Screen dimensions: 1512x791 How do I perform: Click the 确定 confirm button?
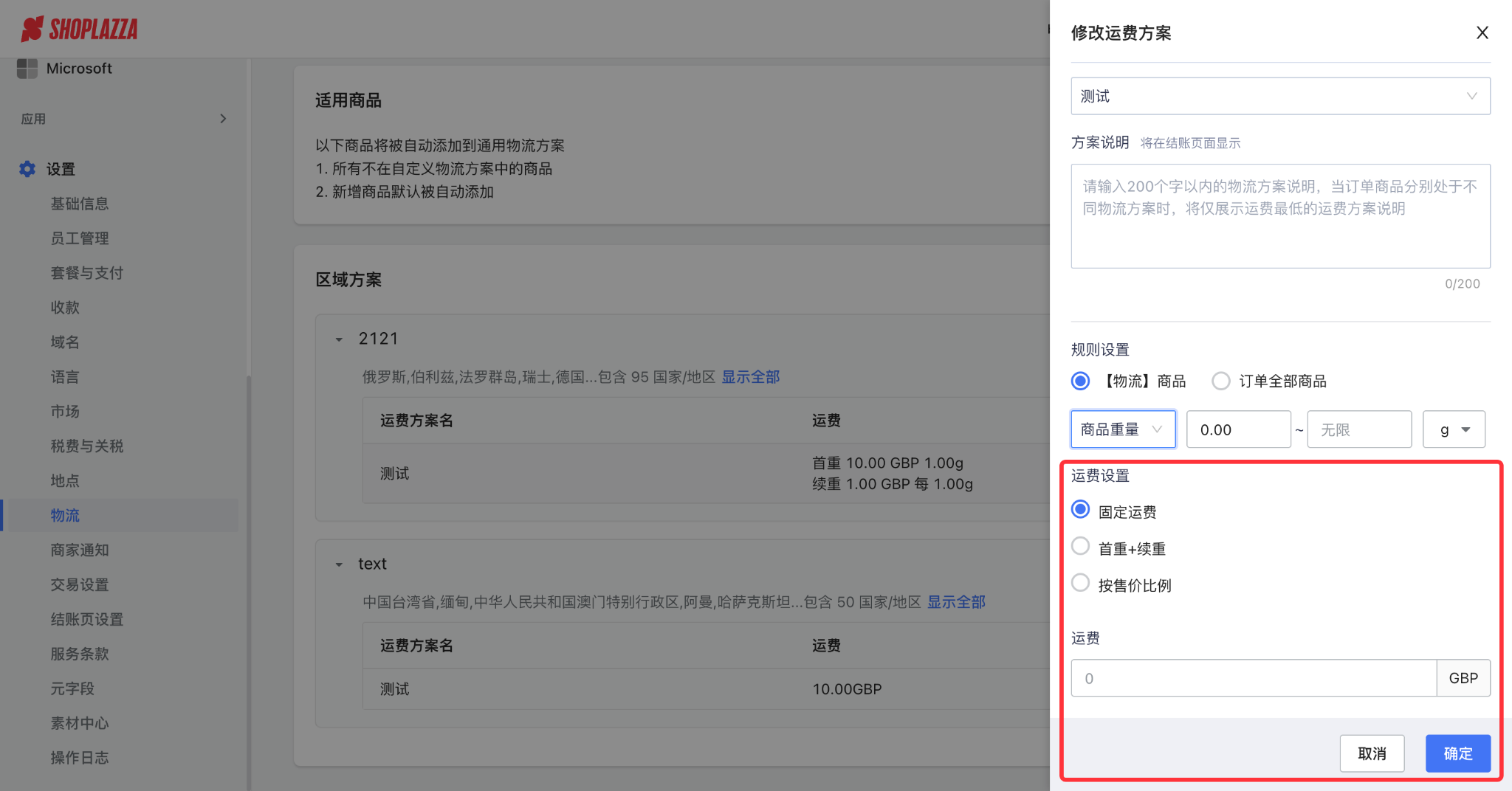(x=1457, y=753)
